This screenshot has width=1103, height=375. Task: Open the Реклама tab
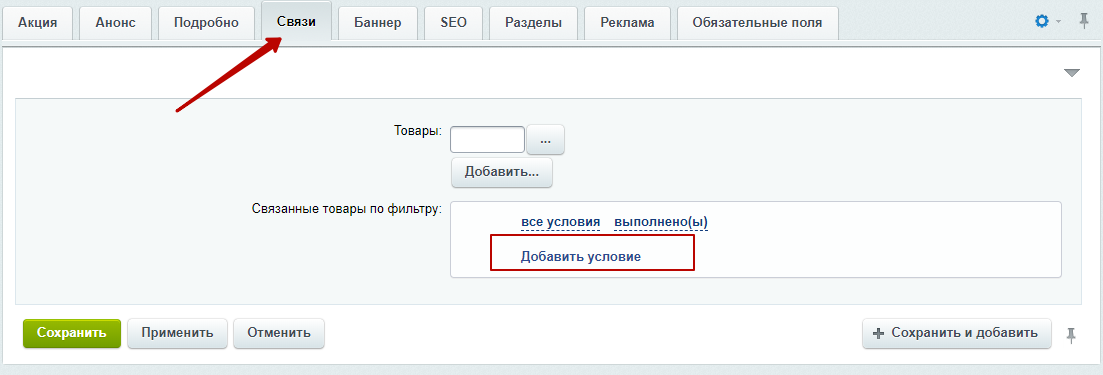(x=627, y=23)
